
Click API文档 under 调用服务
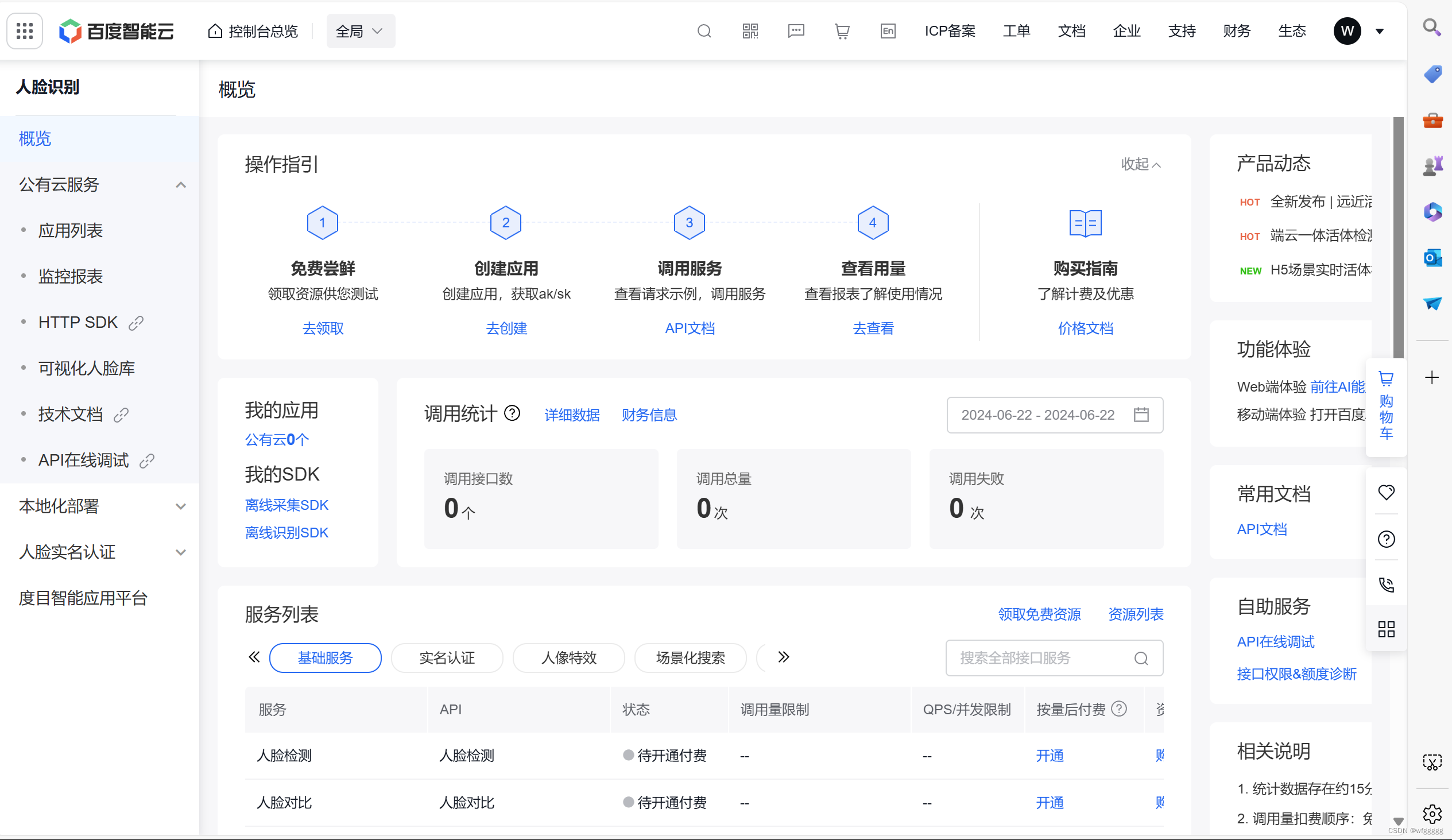coord(689,328)
